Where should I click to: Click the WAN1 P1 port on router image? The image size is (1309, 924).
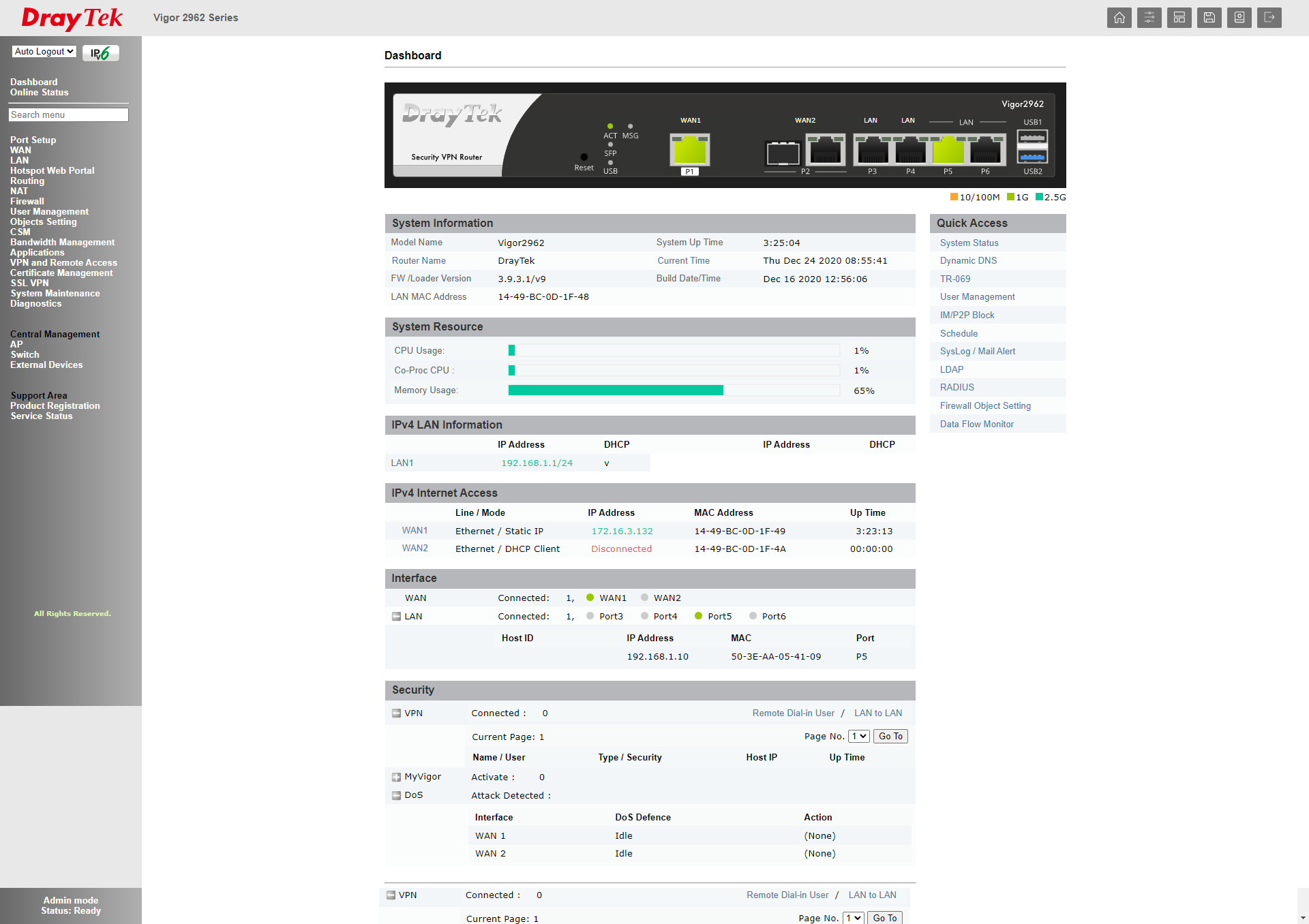click(690, 149)
